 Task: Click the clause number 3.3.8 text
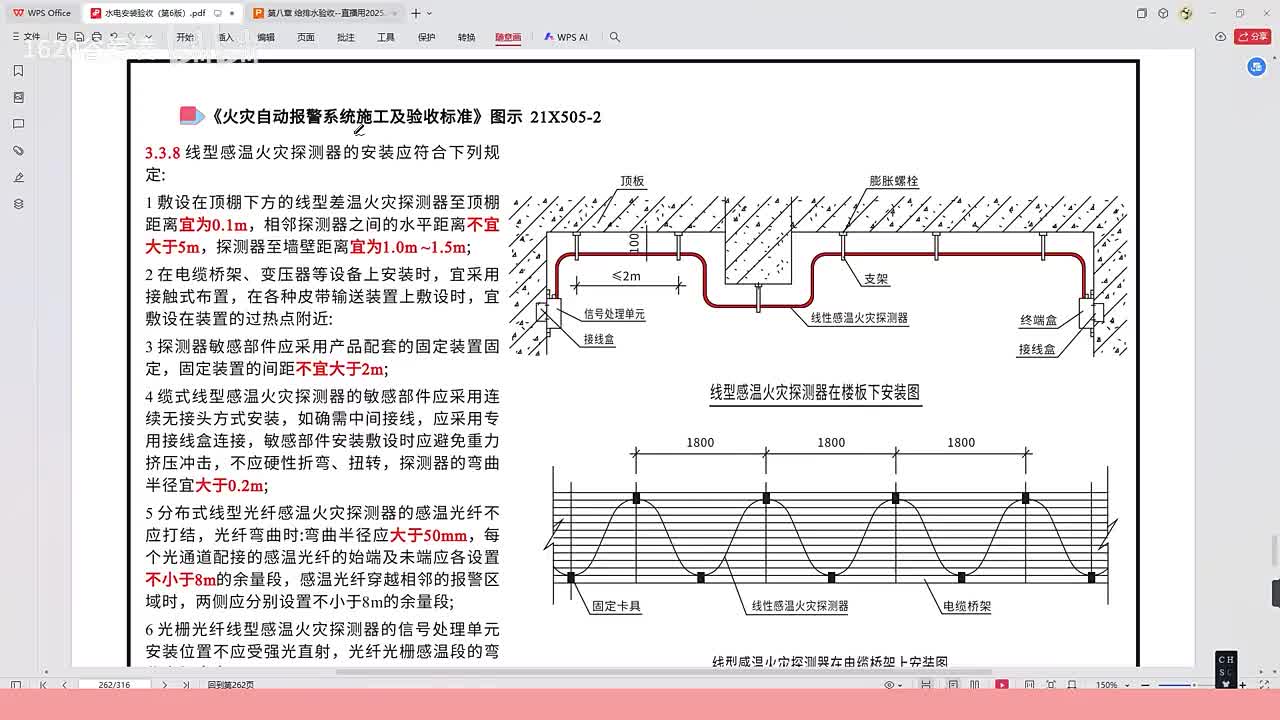pyautogui.click(x=162, y=153)
